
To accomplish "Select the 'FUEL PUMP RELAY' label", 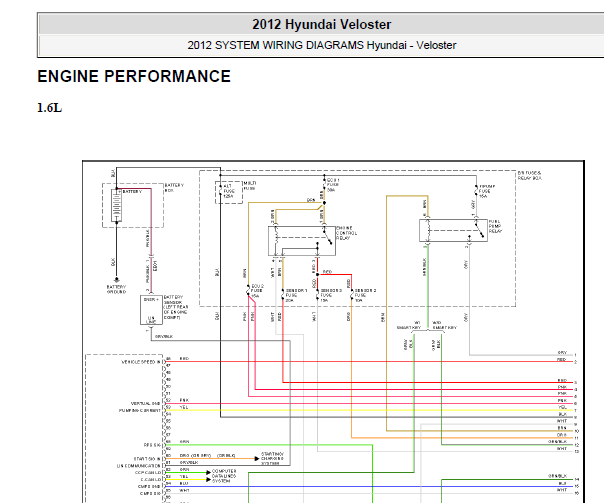I will tap(495, 226).
